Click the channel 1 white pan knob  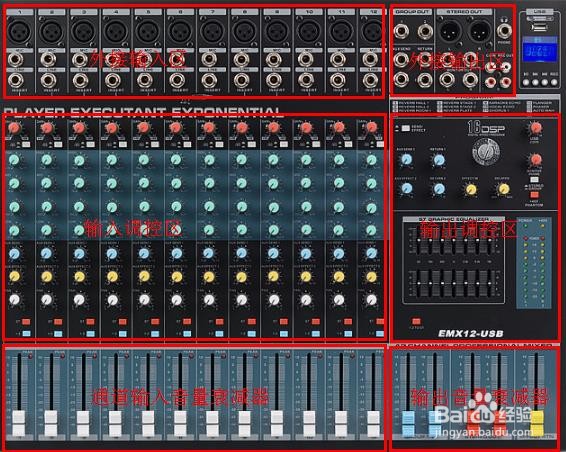14,300
